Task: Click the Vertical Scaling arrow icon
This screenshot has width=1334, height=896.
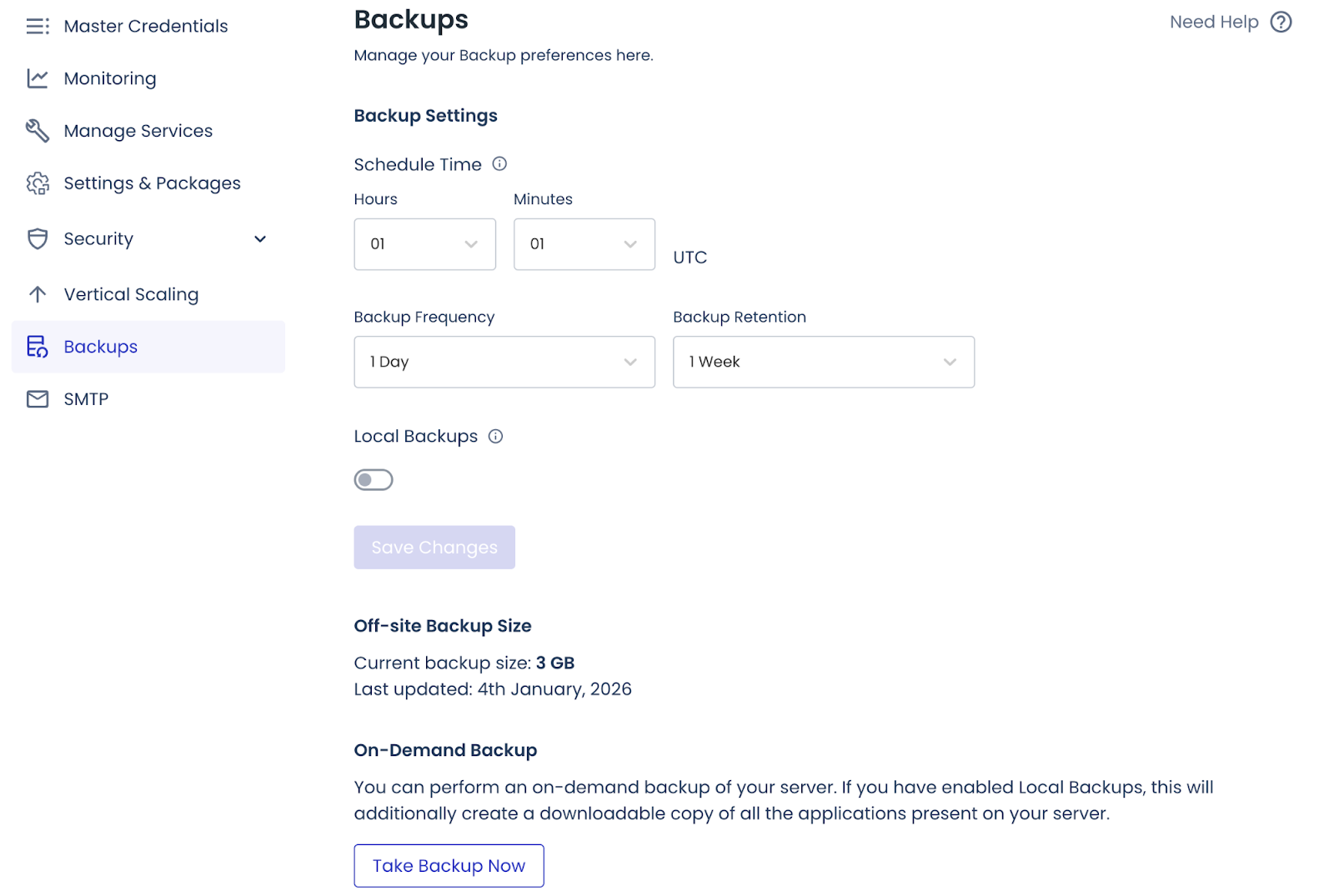Action: click(38, 293)
